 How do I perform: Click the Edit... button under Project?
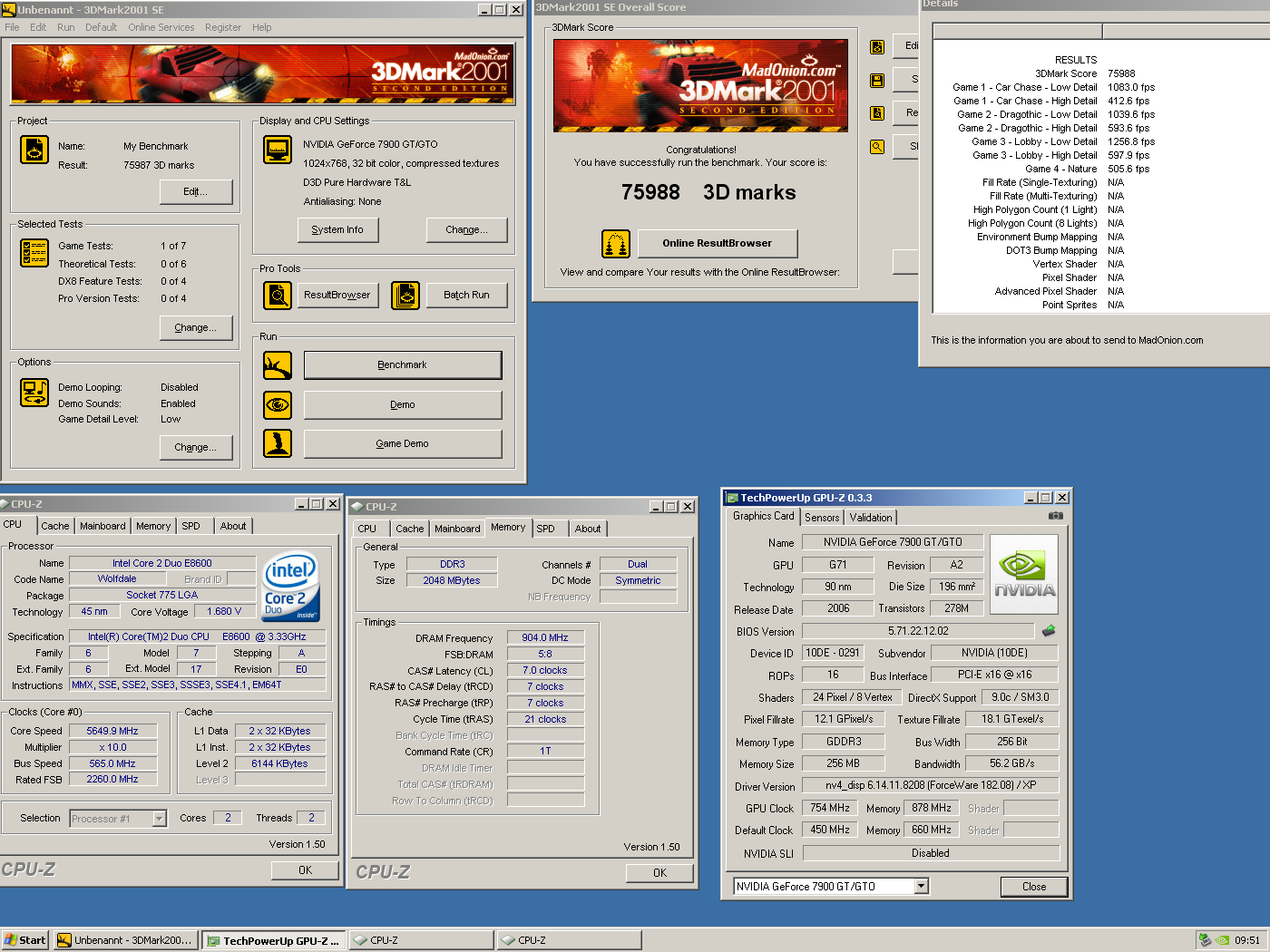click(196, 191)
